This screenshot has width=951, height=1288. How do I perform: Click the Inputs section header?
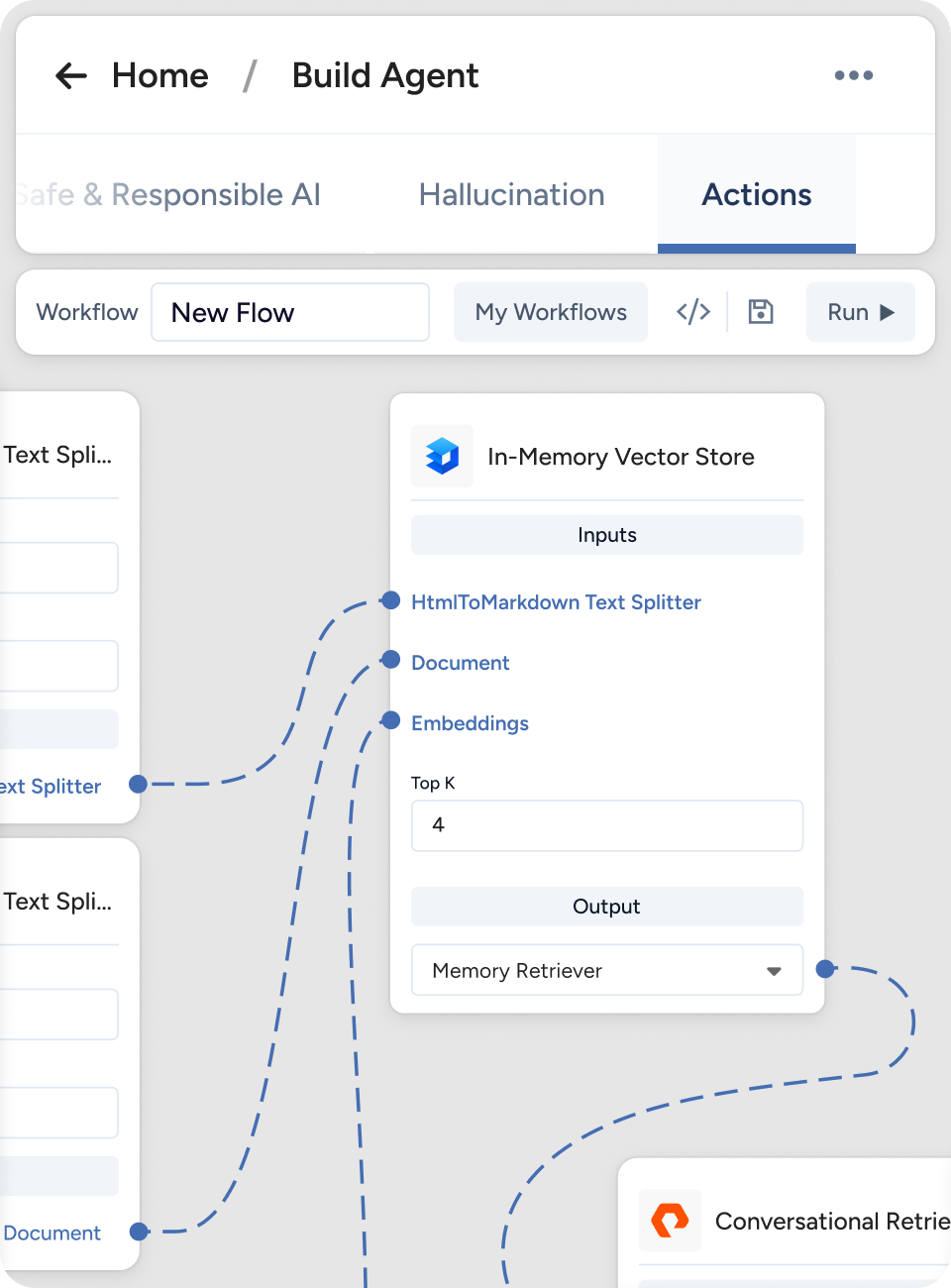pyautogui.click(x=606, y=535)
